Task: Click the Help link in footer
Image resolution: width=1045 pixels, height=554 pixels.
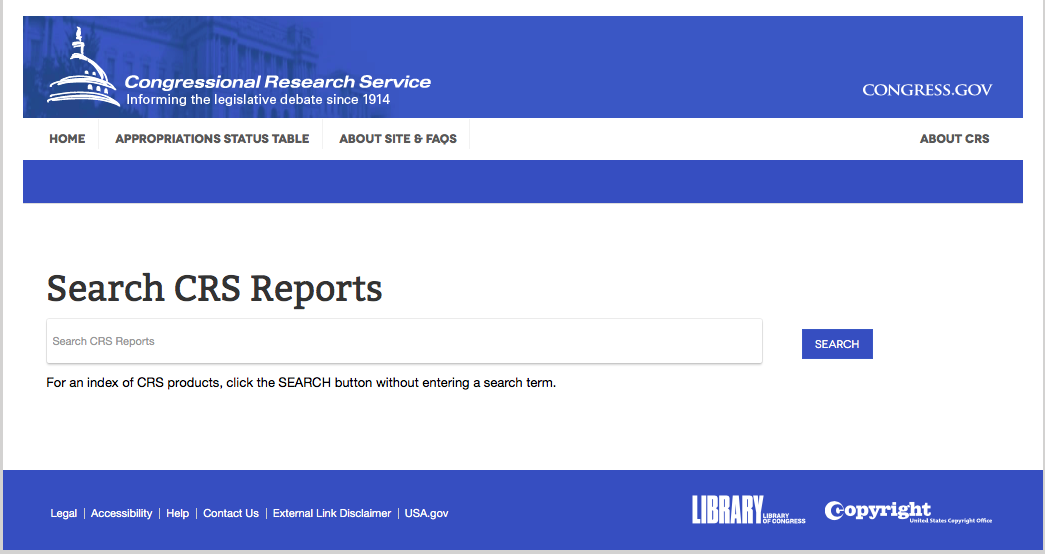Action: point(178,513)
